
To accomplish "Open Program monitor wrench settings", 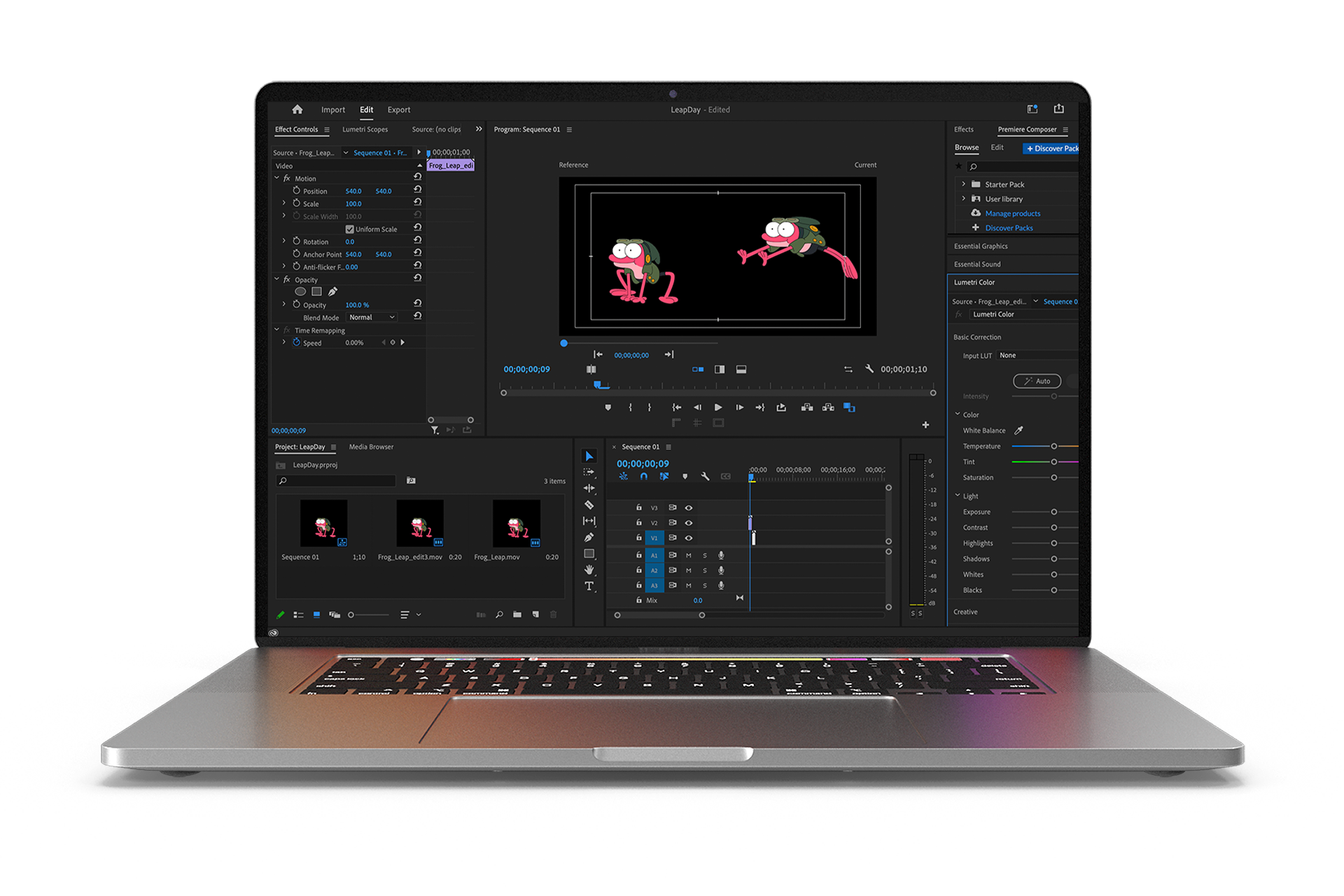I will point(869,369).
